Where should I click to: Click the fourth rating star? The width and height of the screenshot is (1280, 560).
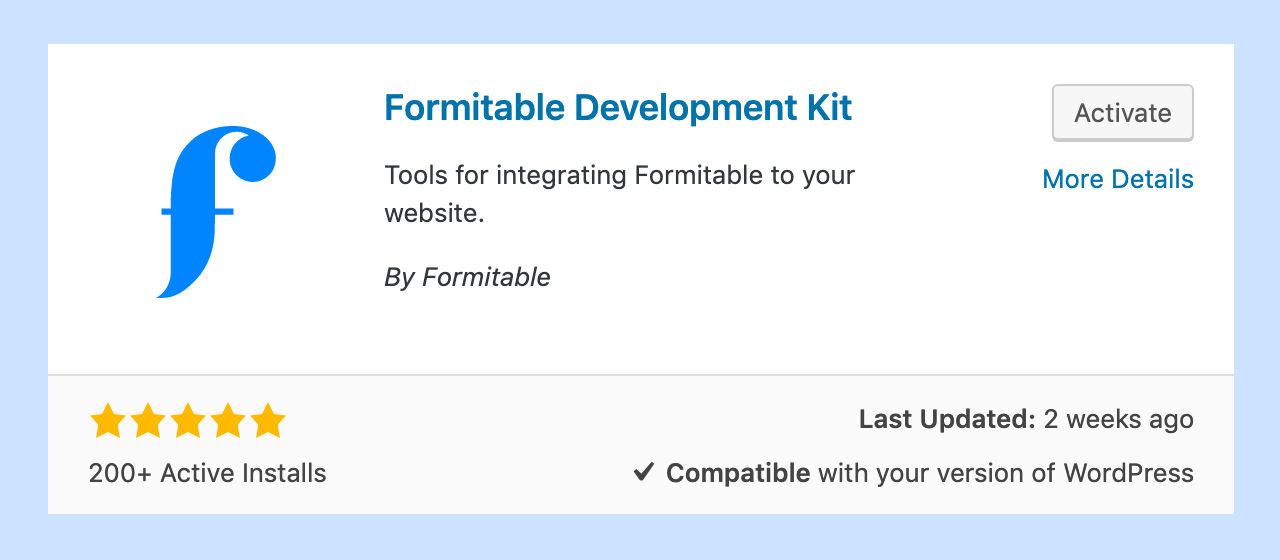(x=228, y=422)
